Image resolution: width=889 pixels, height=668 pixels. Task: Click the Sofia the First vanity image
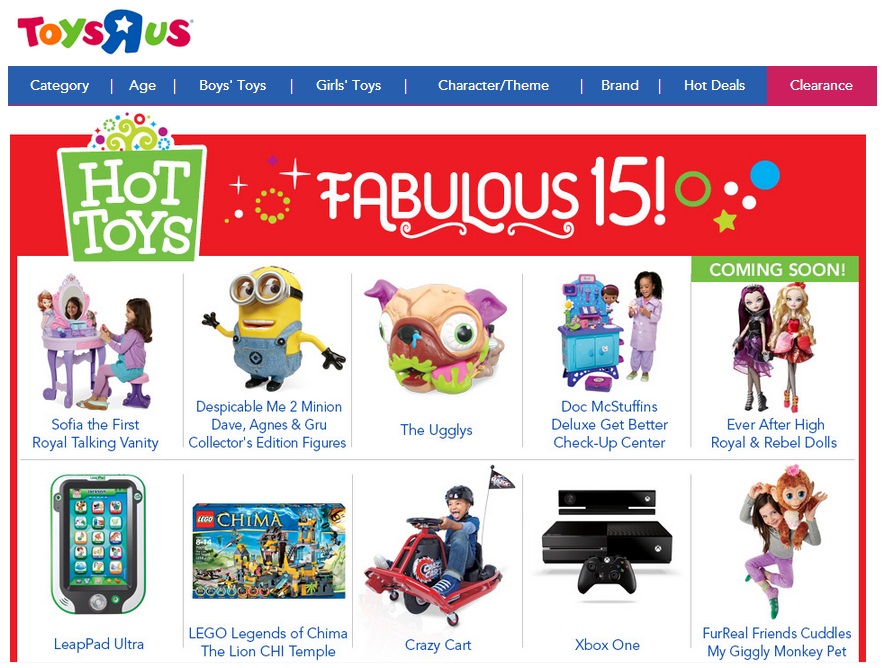(x=95, y=341)
